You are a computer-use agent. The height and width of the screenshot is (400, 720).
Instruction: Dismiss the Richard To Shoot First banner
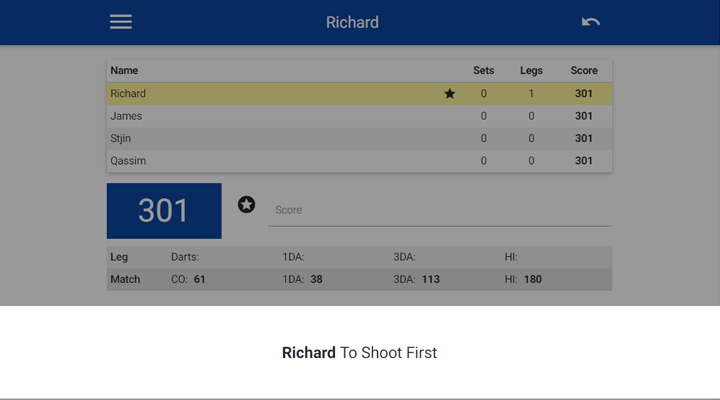pyautogui.click(x=360, y=352)
